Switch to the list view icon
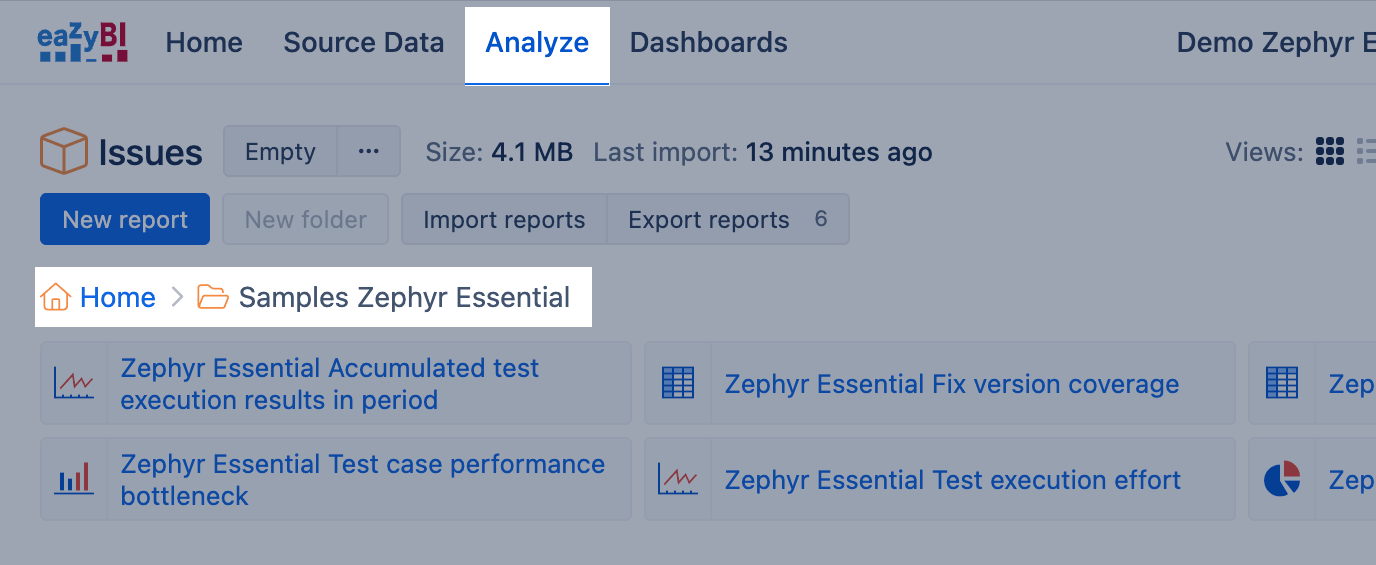The width and height of the screenshot is (1376, 565). pyautogui.click(x=1366, y=152)
